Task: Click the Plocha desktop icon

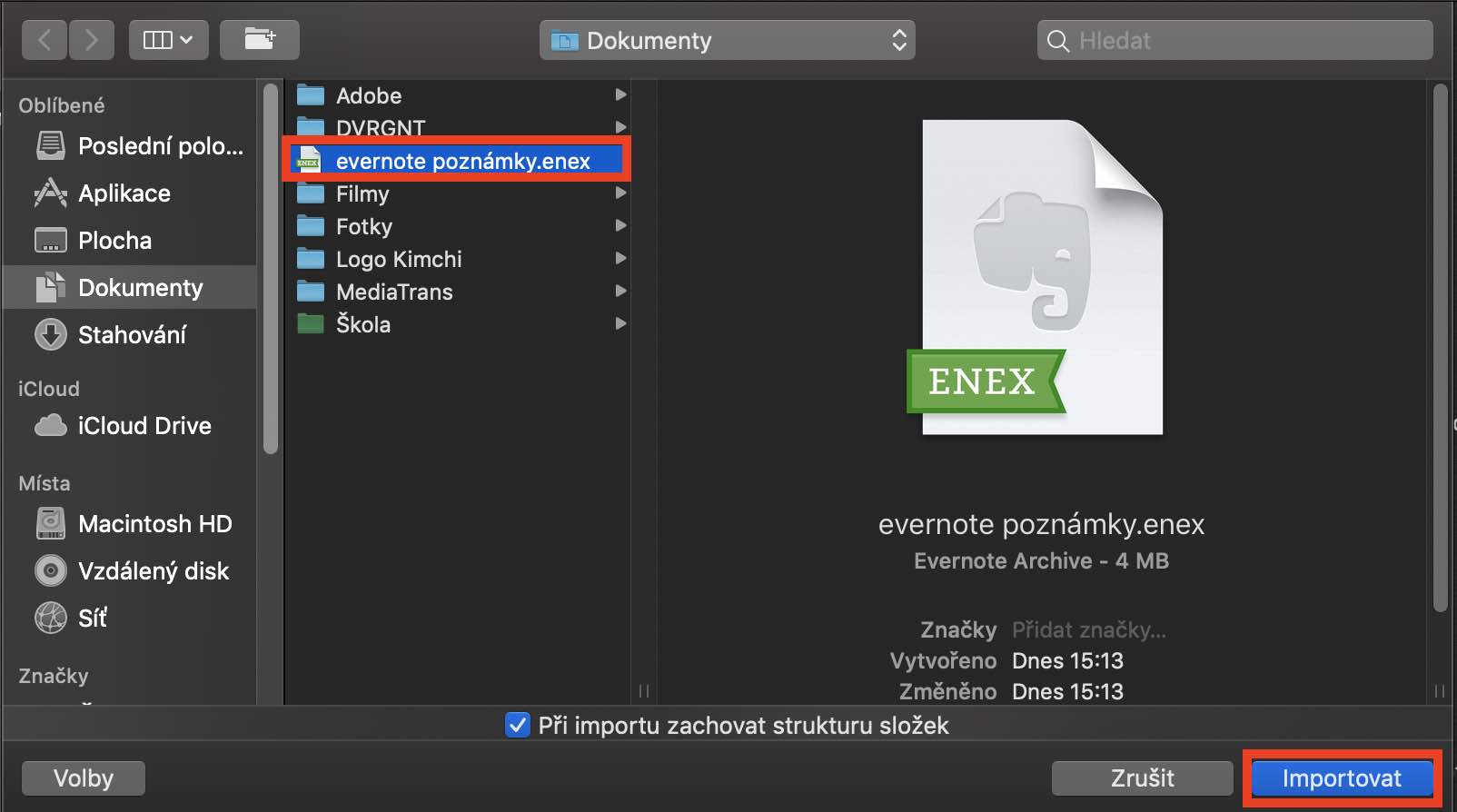Action: click(51, 240)
